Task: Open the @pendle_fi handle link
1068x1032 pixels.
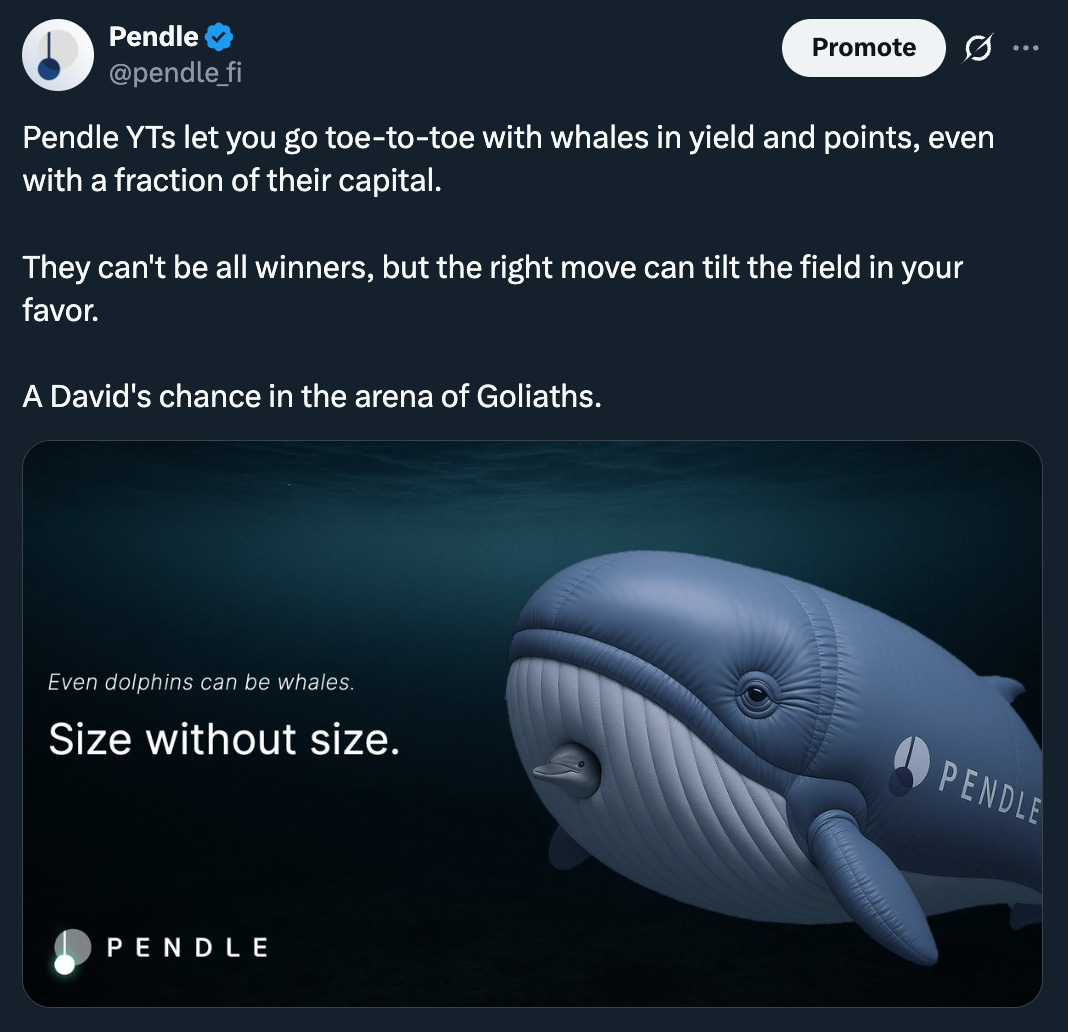Action: point(176,72)
